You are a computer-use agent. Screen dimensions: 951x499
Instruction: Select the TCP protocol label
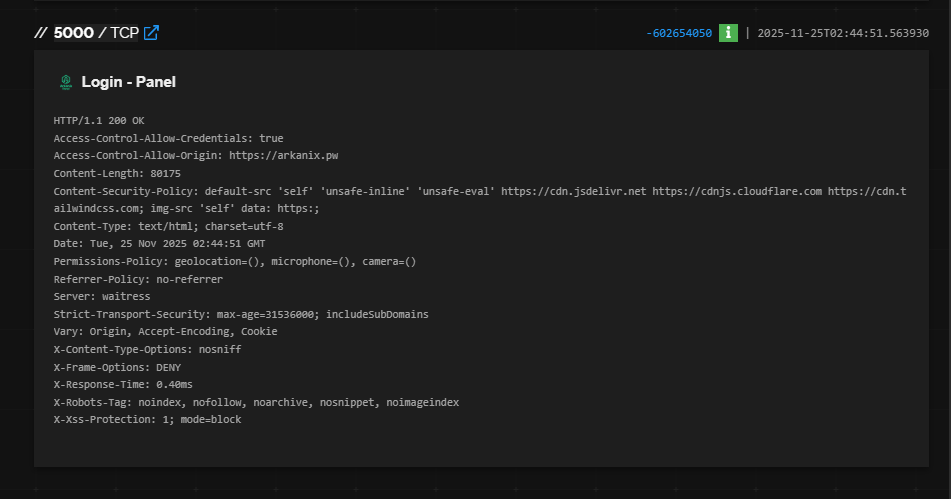tap(124, 33)
